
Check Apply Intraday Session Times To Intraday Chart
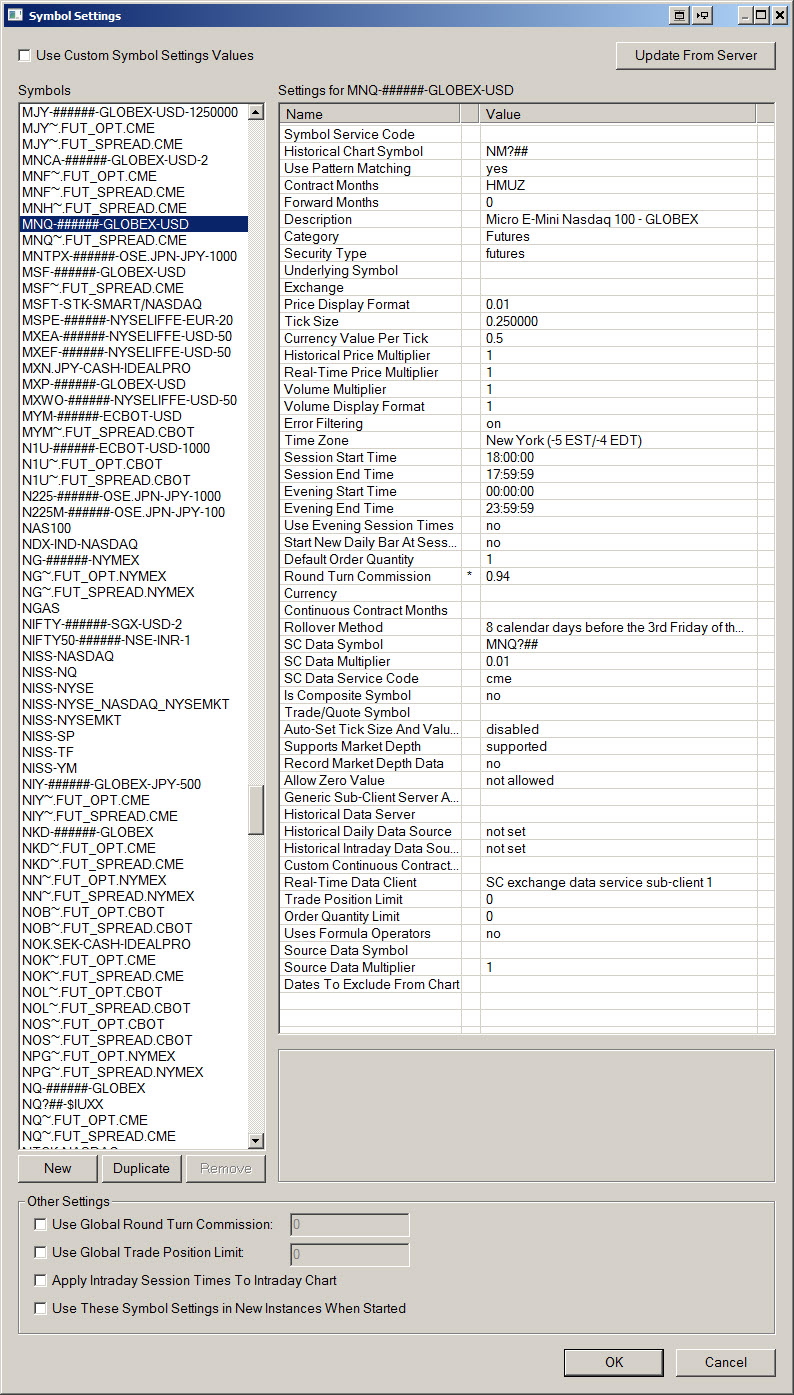pos(40,1280)
